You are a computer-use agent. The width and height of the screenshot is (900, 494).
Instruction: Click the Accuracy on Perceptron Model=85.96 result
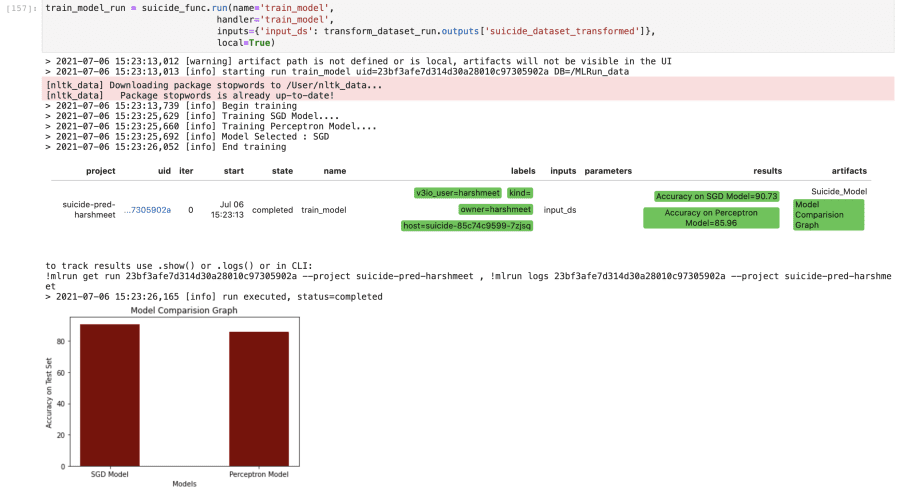[x=711, y=218]
